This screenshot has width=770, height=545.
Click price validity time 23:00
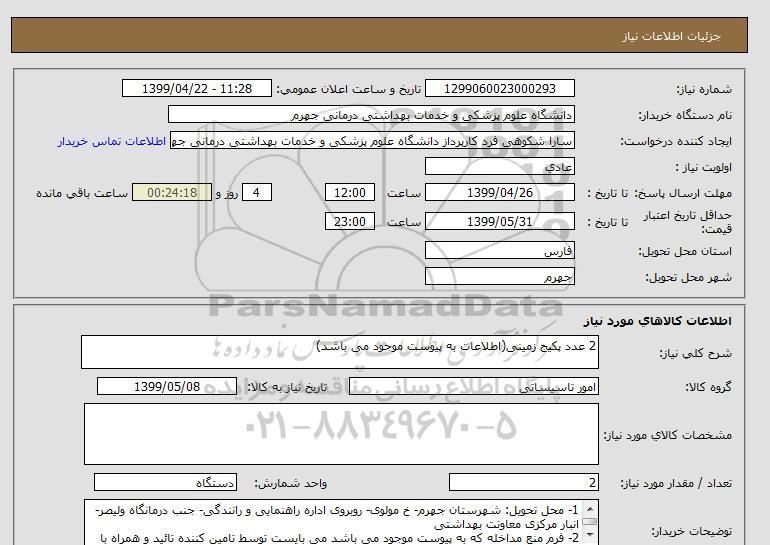coord(350,221)
